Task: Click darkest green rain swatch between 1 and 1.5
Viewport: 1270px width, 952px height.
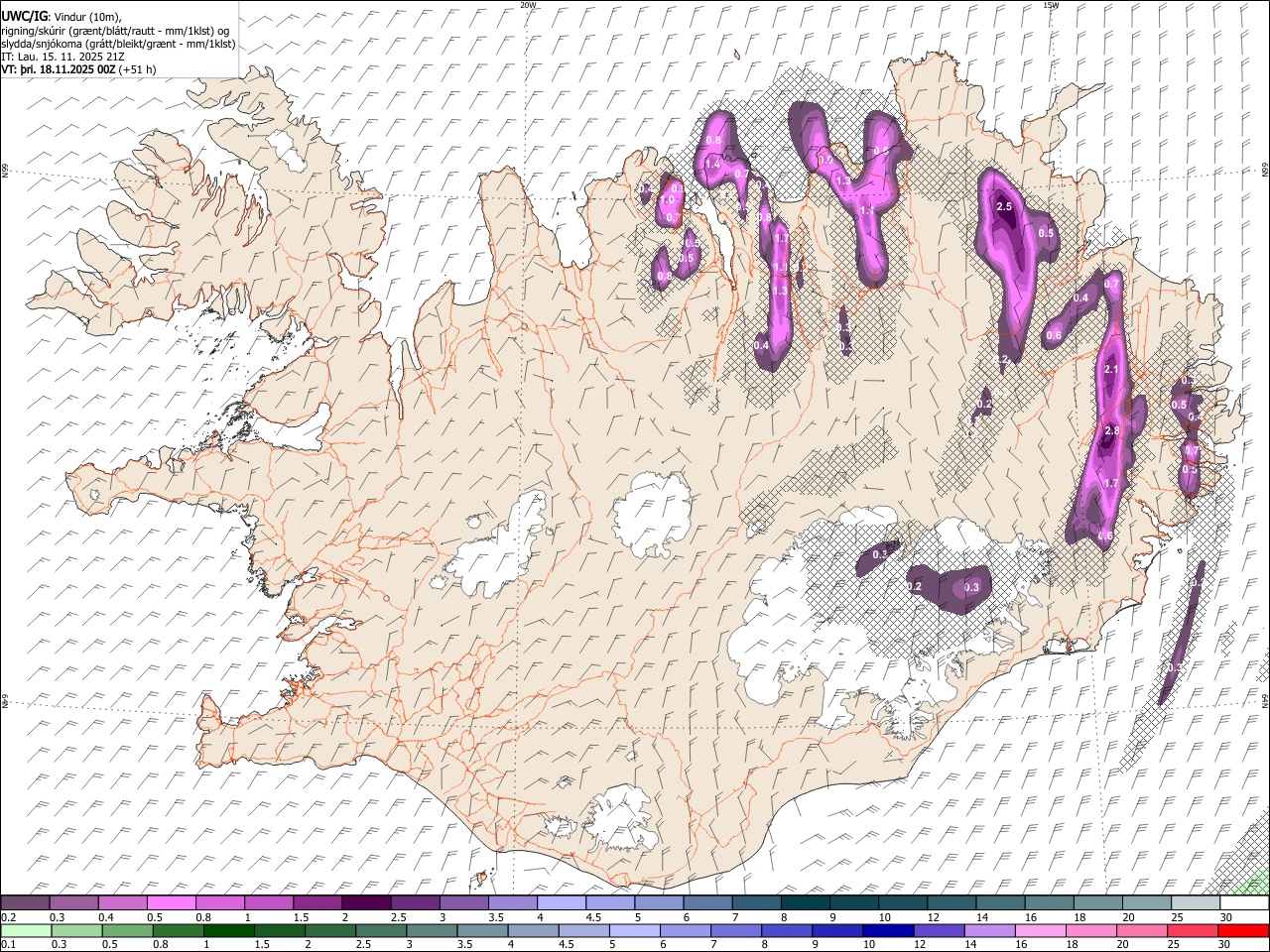Action: (x=228, y=930)
